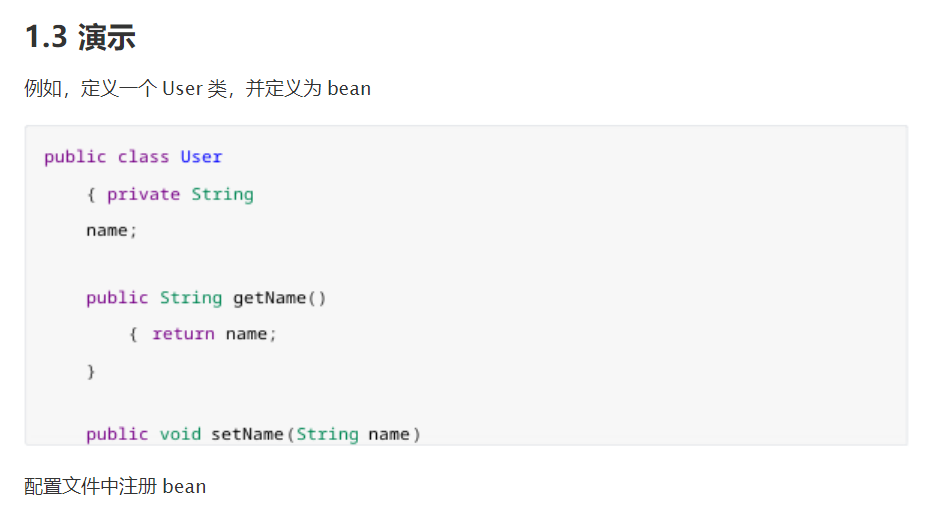Select the "class" keyword in the code
The width and height of the screenshot is (931, 507).
click(143, 157)
